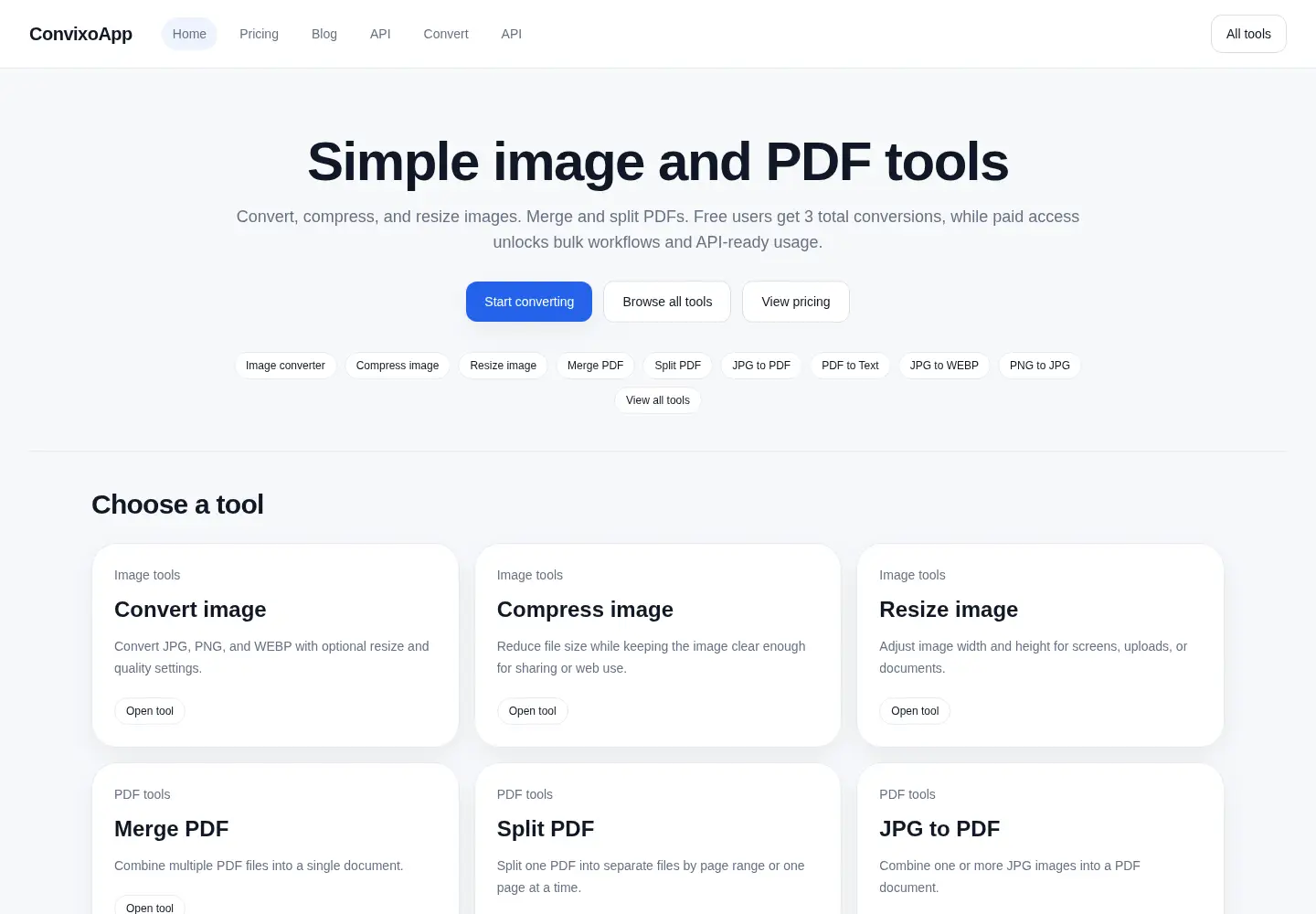1316x914 pixels.
Task: Open tool on Resize image card
Action: click(x=915, y=711)
